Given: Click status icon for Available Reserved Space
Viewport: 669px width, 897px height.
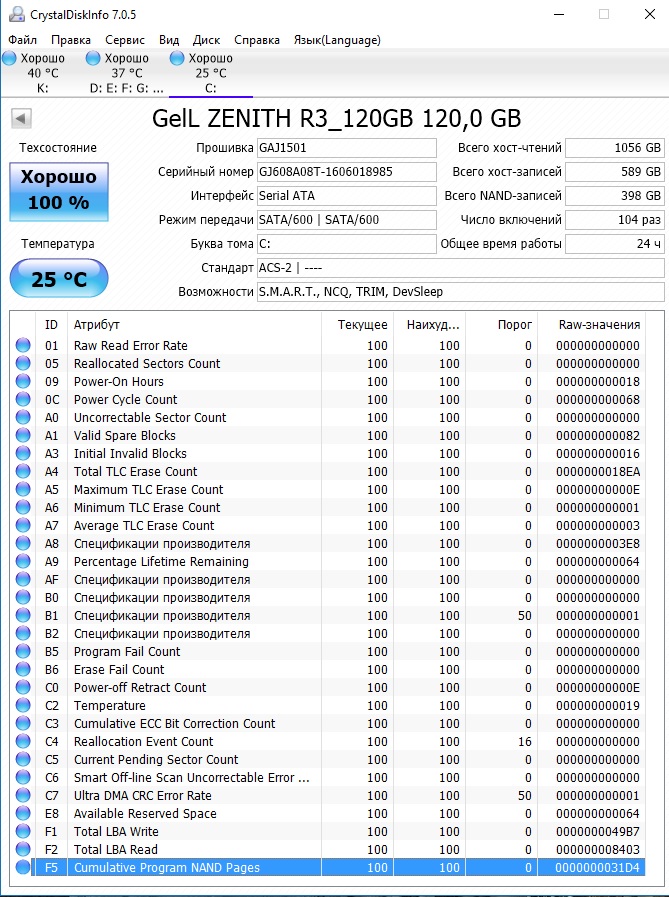Looking at the screenshot, I should [23, 813].
